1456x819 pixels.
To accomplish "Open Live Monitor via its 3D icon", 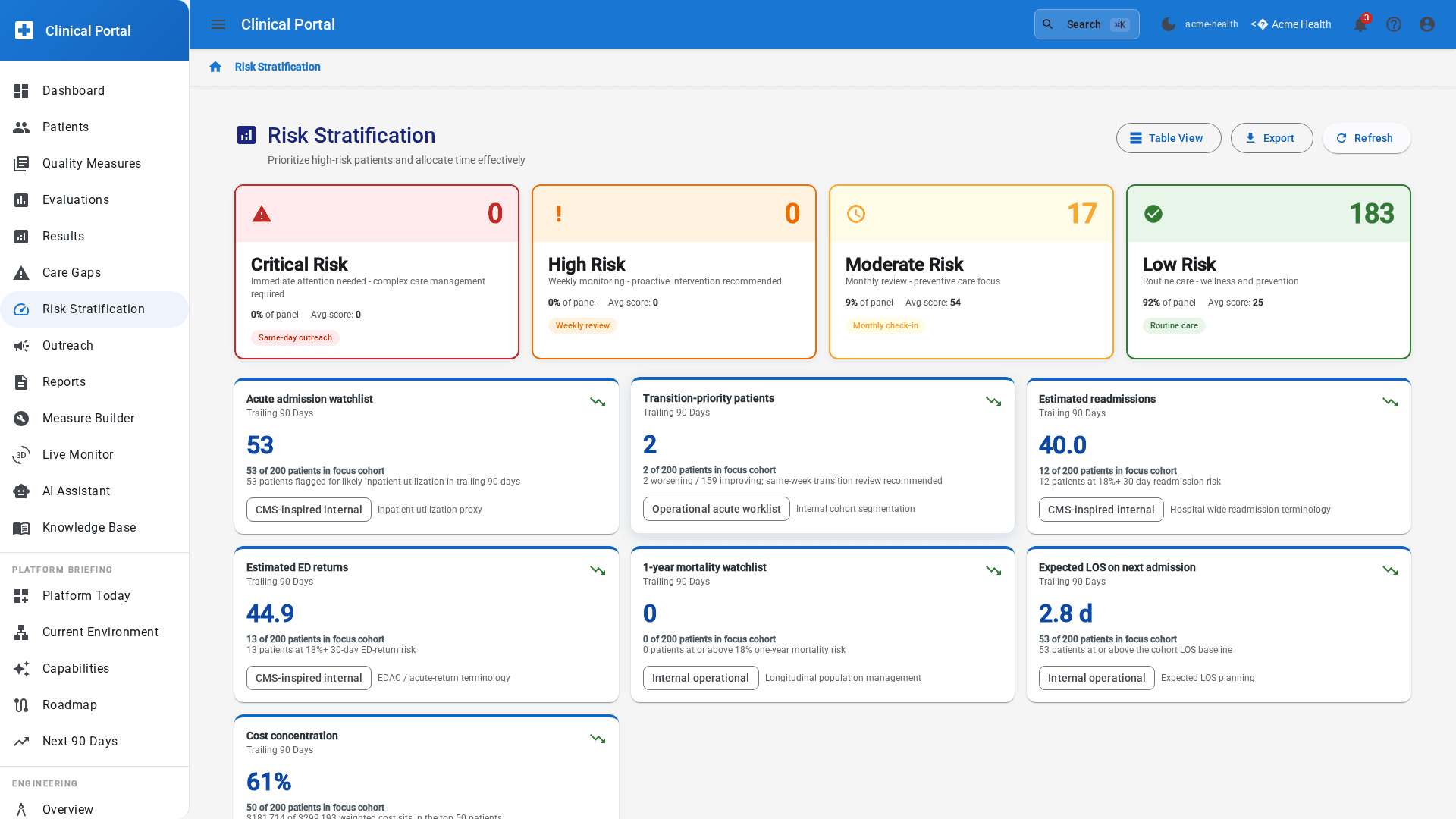I will point(21,454).
